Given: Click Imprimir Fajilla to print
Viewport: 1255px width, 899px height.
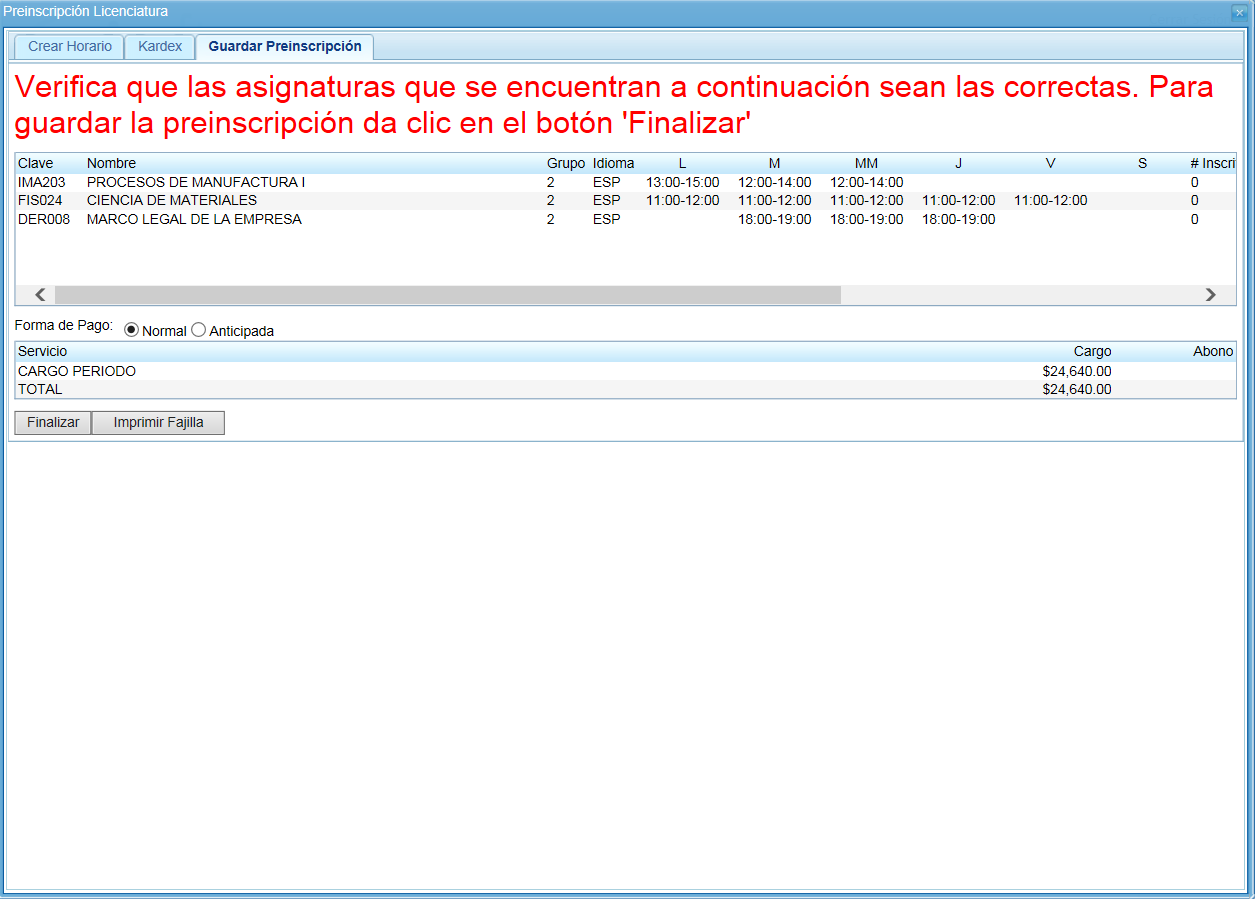Looking at the screenshot, I should [x=158, y=422].
